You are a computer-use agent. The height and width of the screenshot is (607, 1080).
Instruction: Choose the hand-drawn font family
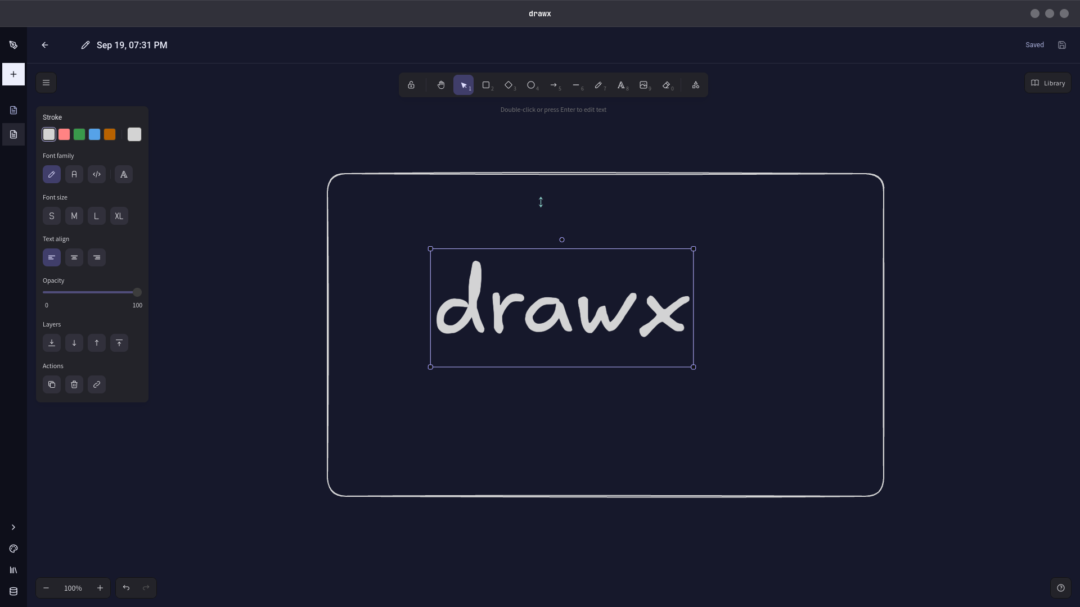pos(52,174)
